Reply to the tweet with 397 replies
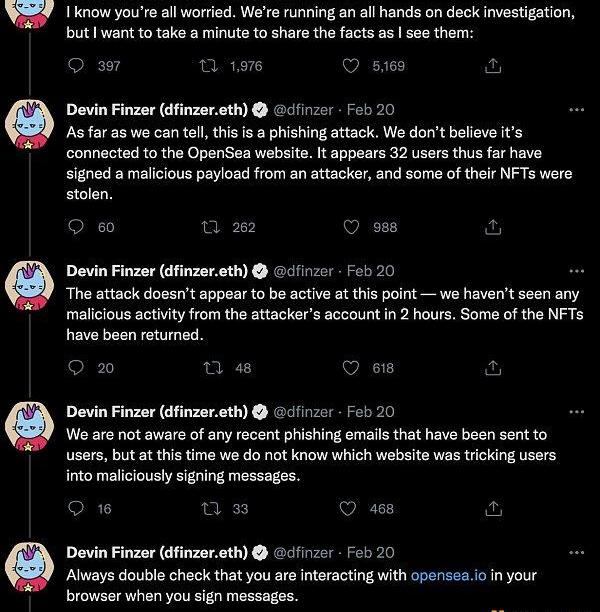 tap(77, 66)
